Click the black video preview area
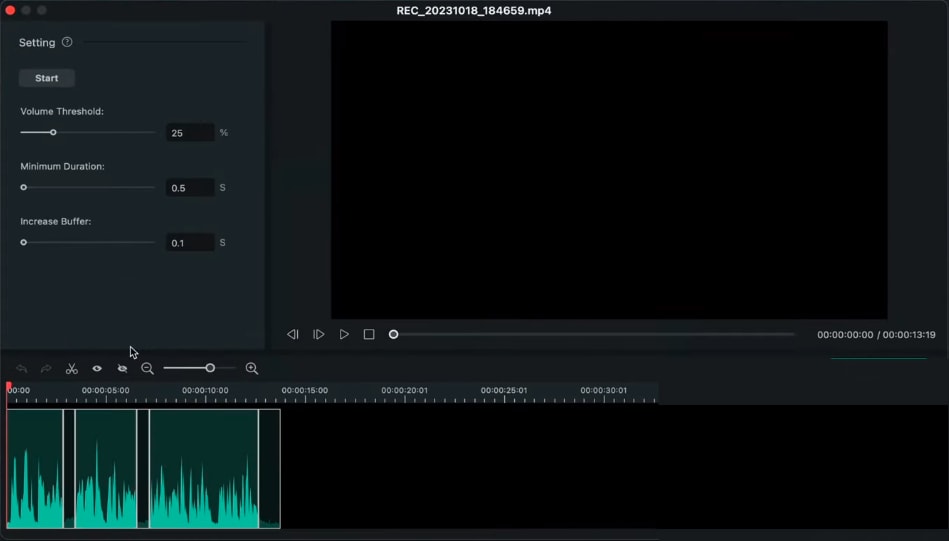Image resolution: width=949 pixels, height=541 pixels. (609, 169)
